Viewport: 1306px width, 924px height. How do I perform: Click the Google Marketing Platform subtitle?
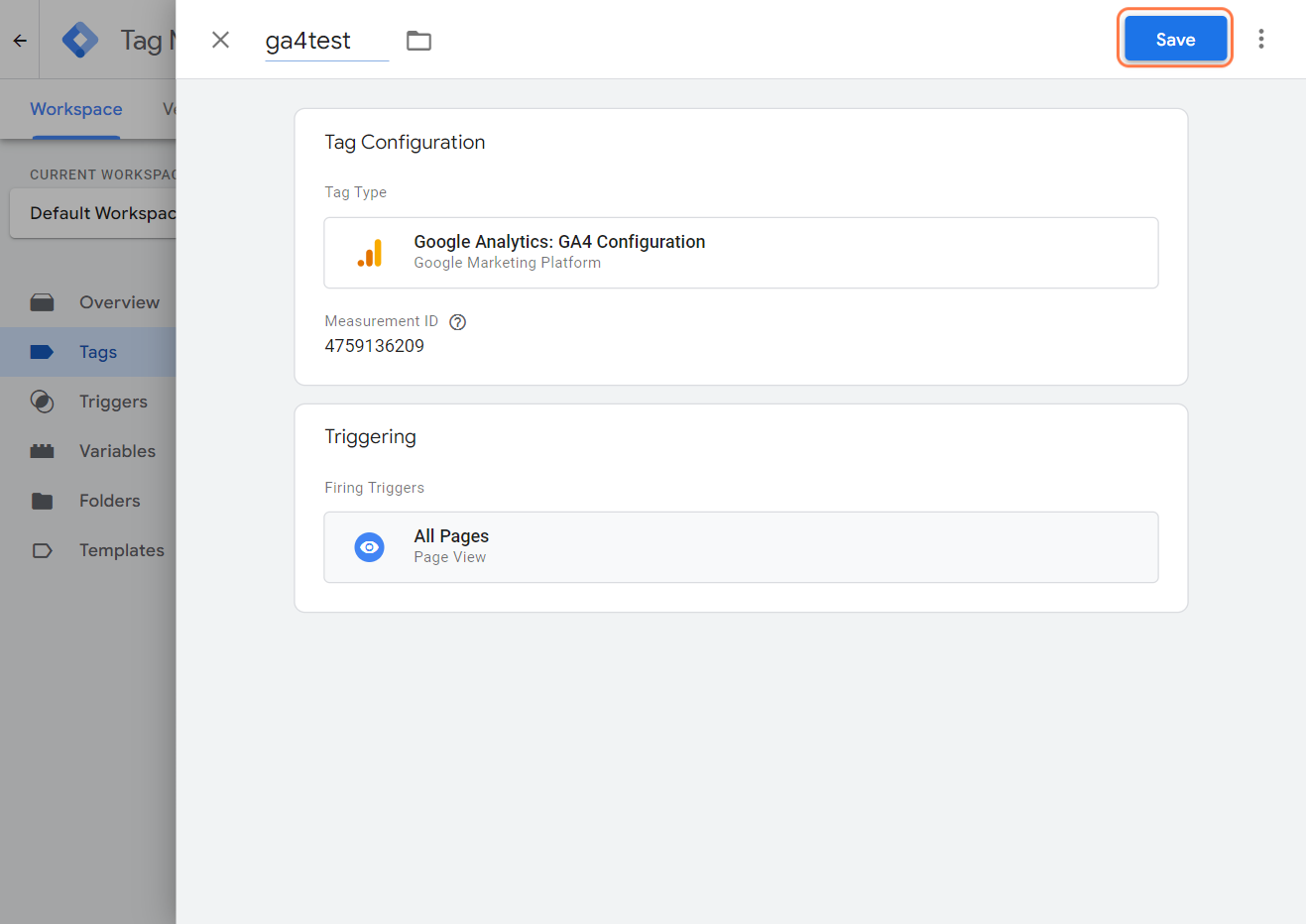pos(507,263)
